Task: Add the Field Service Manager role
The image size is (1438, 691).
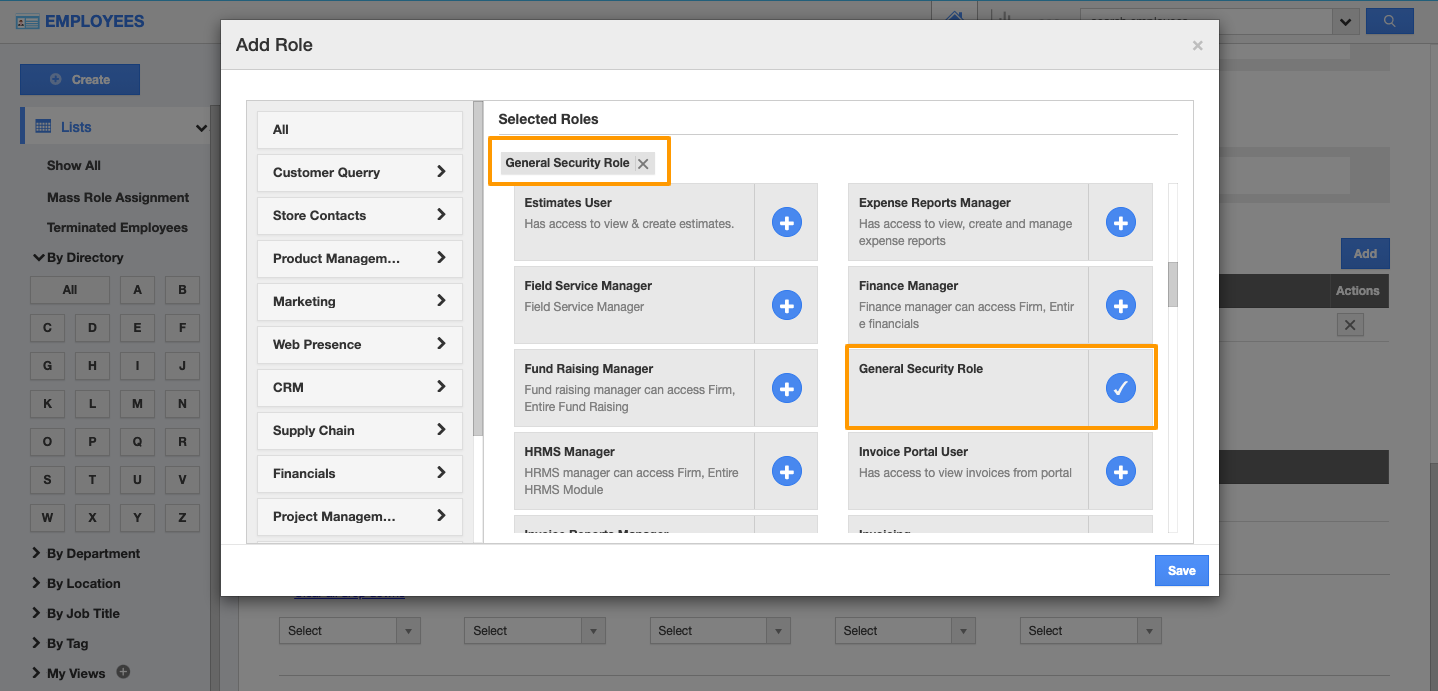Action: pos(786,306)
